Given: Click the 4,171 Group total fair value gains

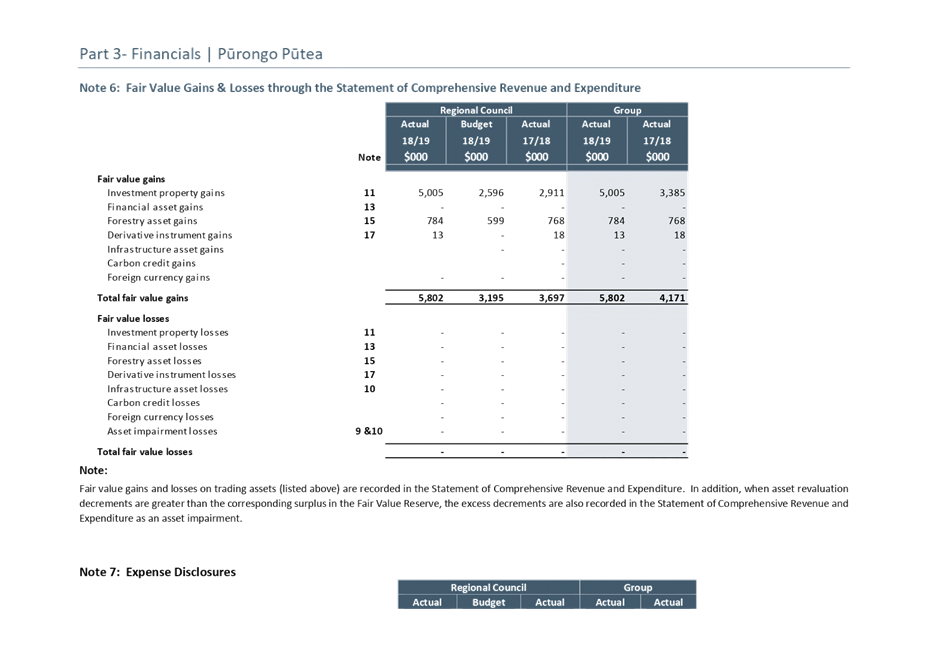Looking at the screenshot, I should (672, 298).
